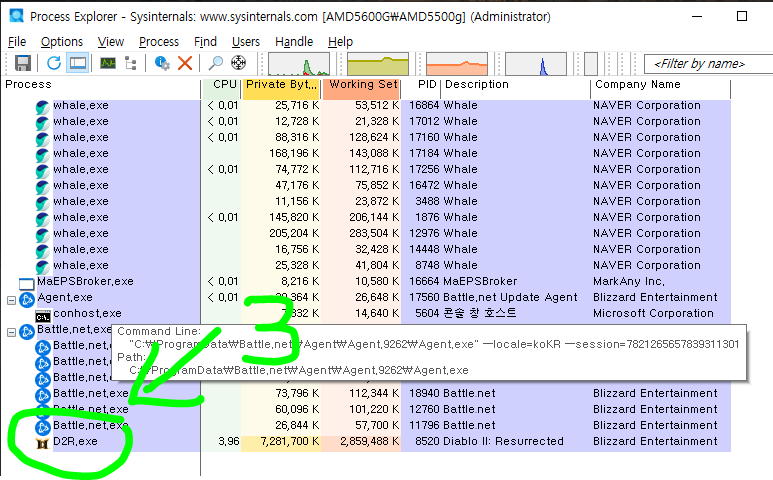Image resolution: width=773 pixels, height=480 pixels.
Task: Click whale icon of PID 3488 row
Action: click(42, 203)
